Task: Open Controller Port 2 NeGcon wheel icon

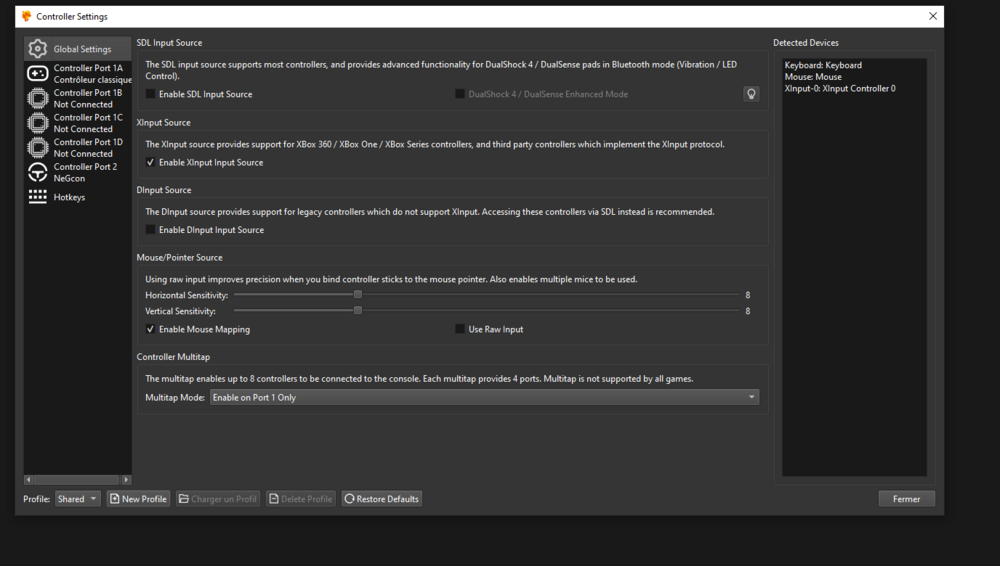Action: point(38,172)
